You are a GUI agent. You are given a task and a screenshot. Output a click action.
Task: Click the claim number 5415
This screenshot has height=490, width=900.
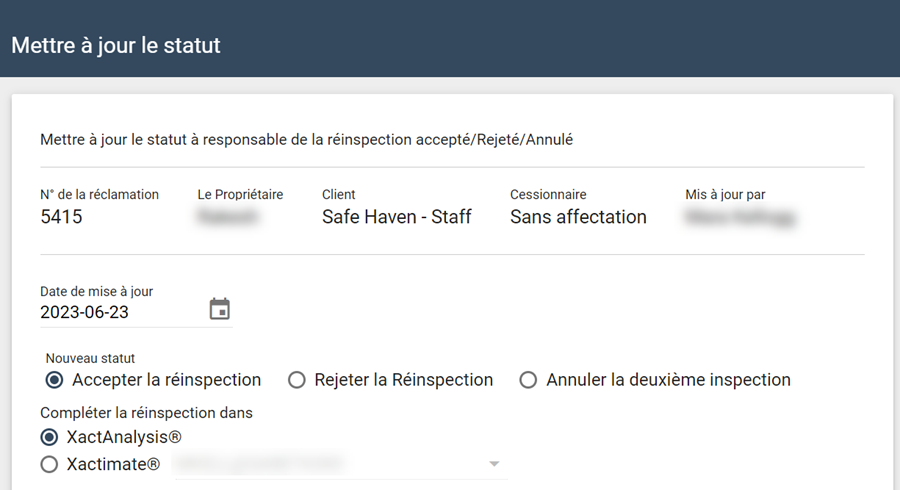tap(61, 217)
